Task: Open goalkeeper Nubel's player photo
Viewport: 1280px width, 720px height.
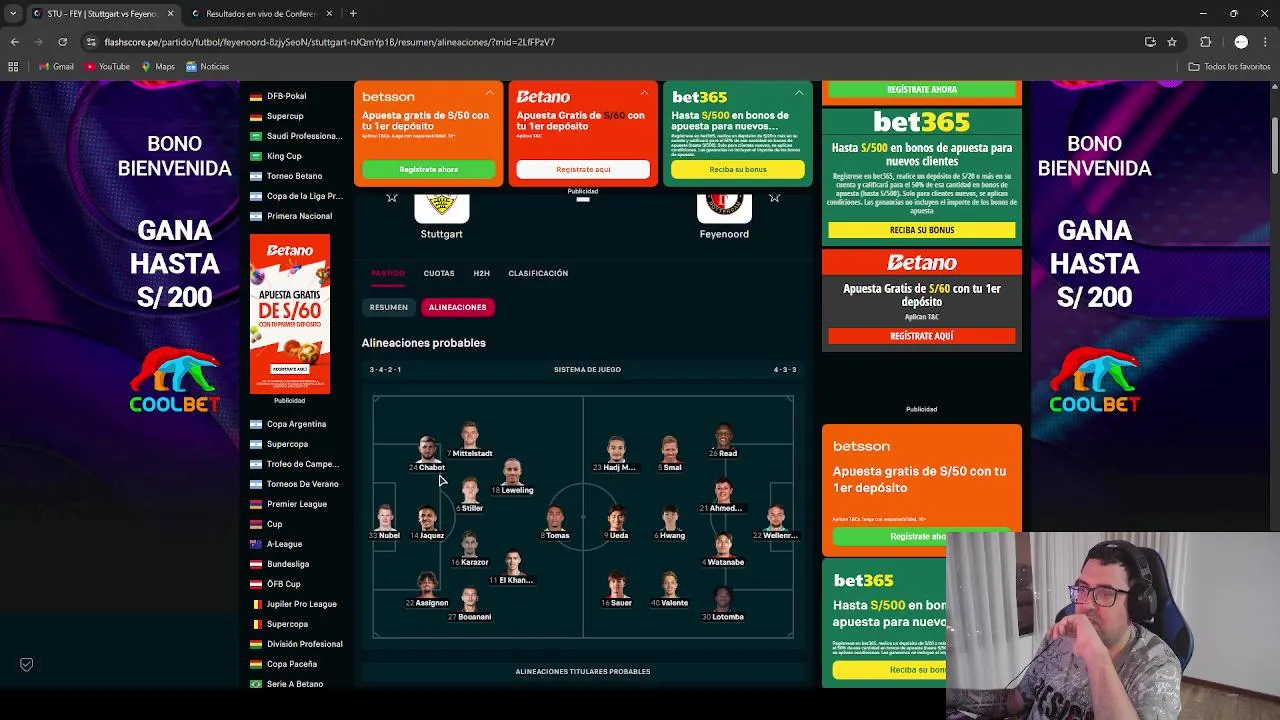Action: point(385,517)
